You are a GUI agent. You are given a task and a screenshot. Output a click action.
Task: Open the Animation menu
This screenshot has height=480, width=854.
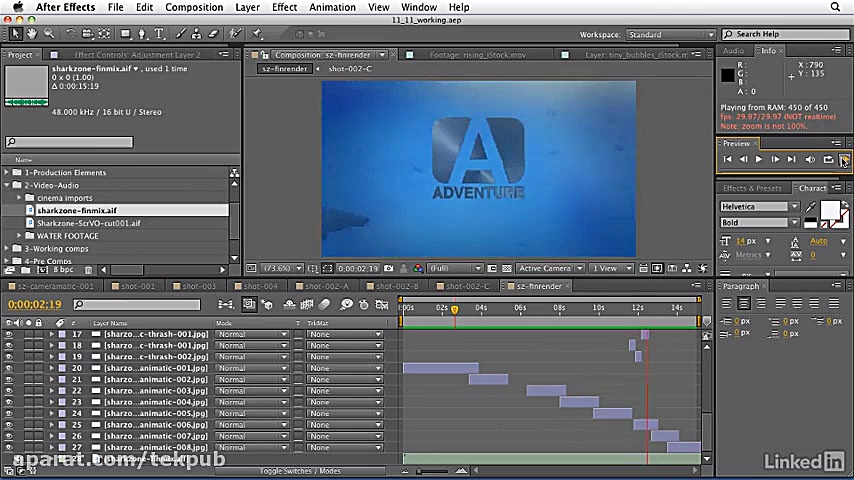click(332, 7)
